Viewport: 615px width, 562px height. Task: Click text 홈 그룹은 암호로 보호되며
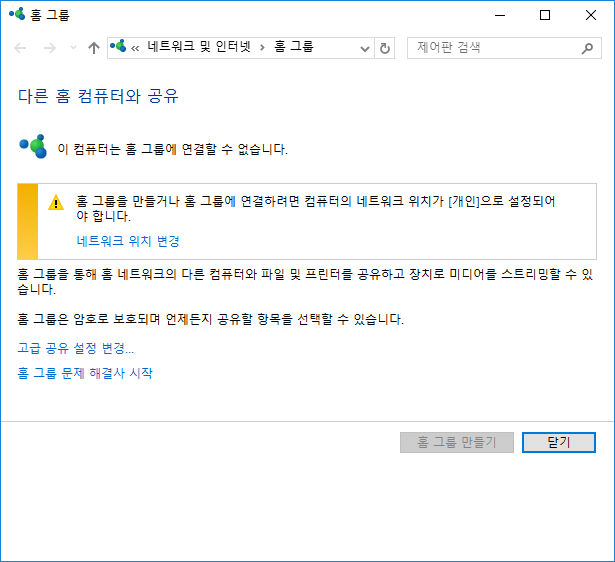pos(89,319)
